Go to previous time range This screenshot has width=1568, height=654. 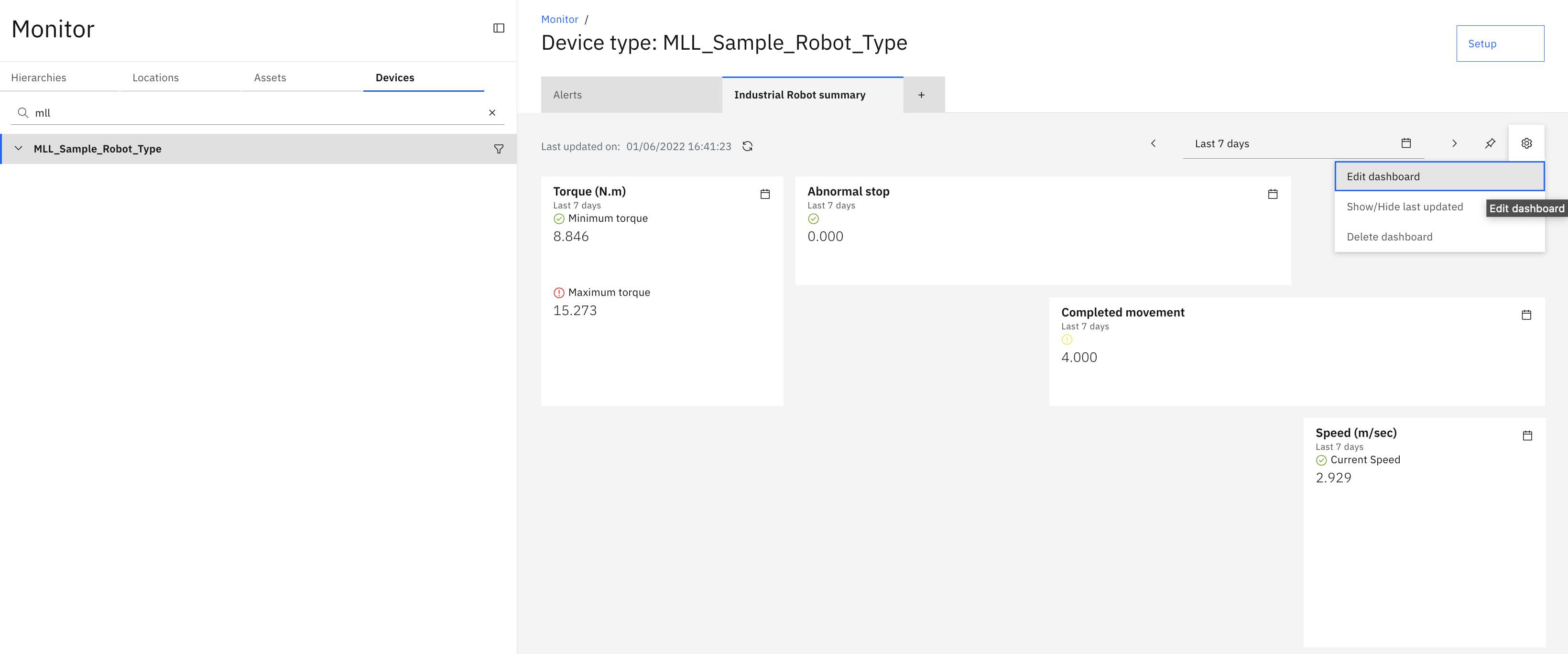click(1153, 143)
